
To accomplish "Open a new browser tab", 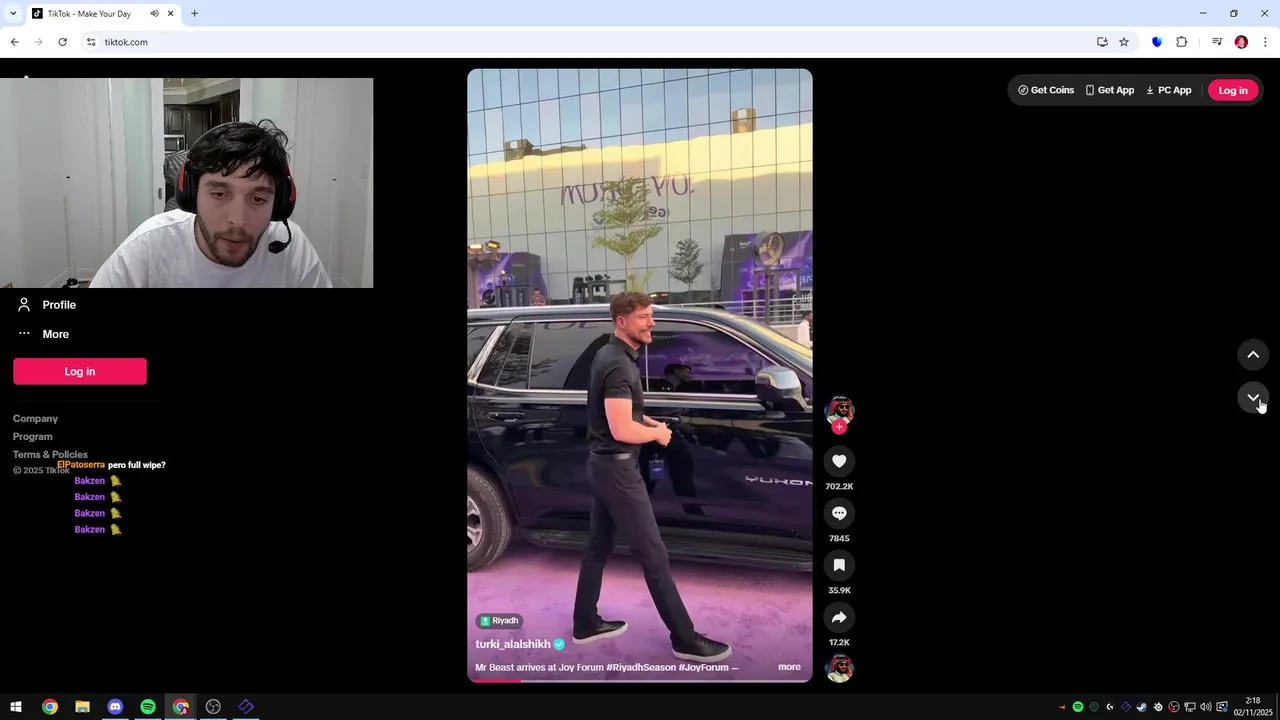I will 195,14.
